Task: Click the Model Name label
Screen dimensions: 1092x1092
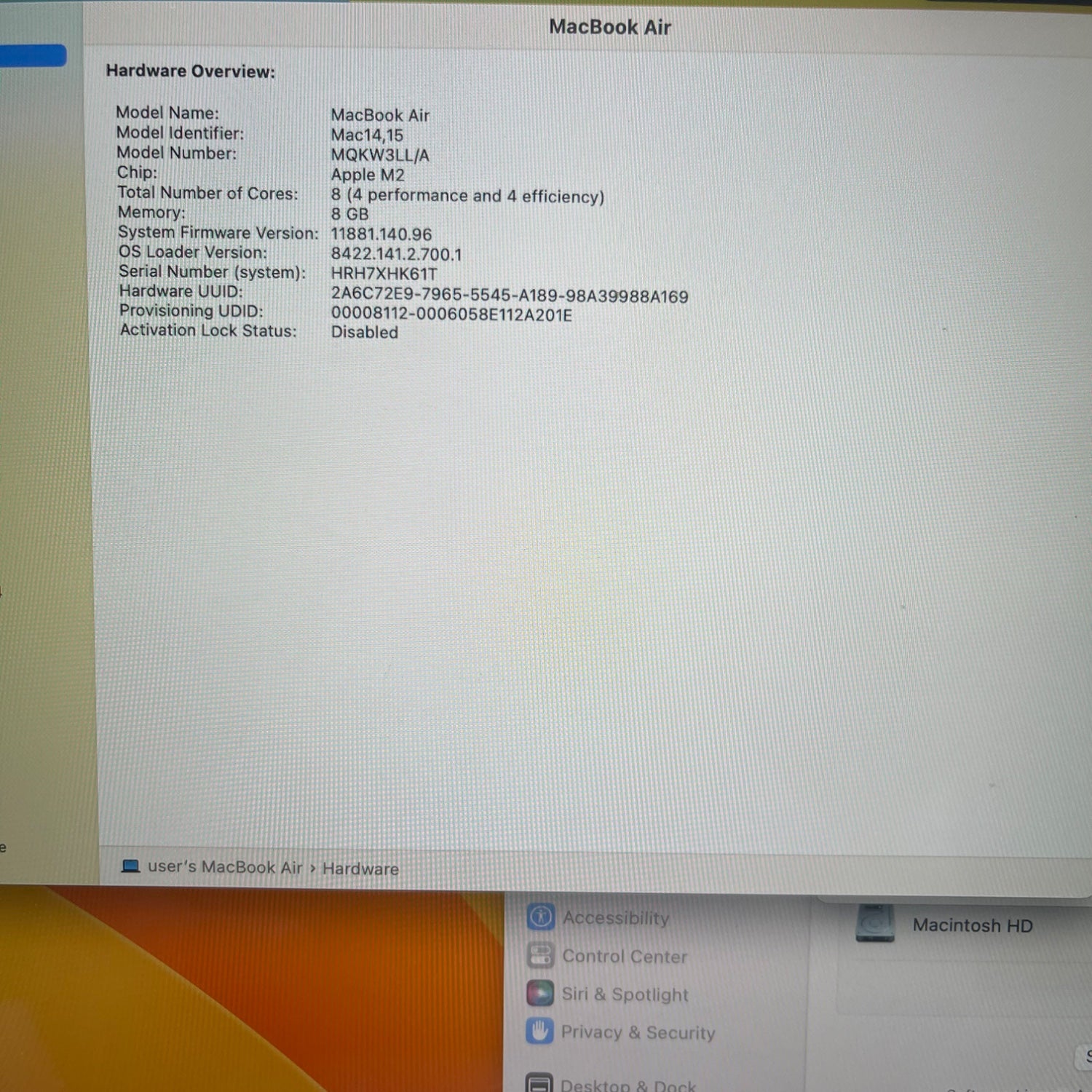Action: (x=167, y=113)
